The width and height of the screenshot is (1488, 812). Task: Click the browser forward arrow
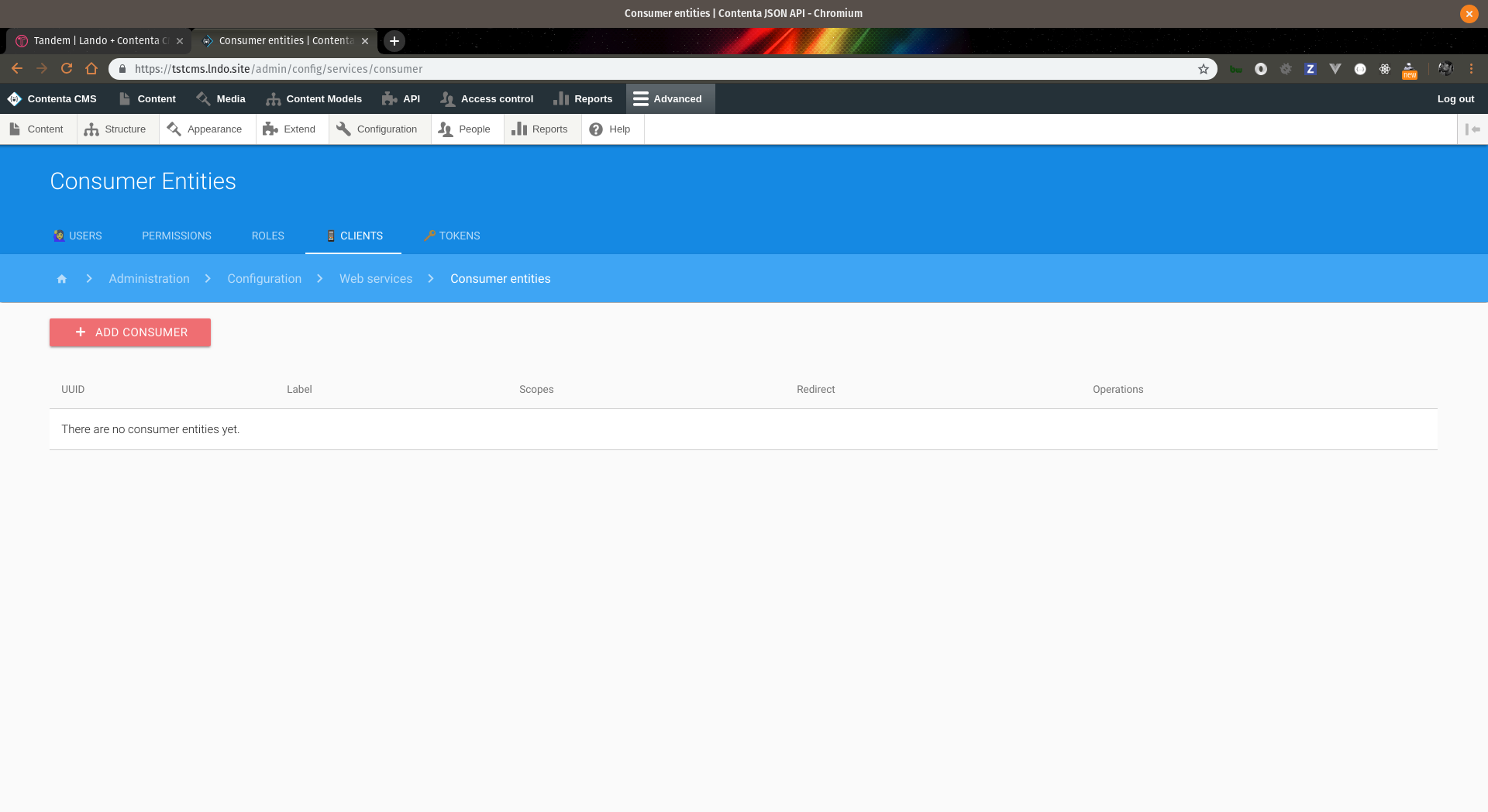pos(42,69)
